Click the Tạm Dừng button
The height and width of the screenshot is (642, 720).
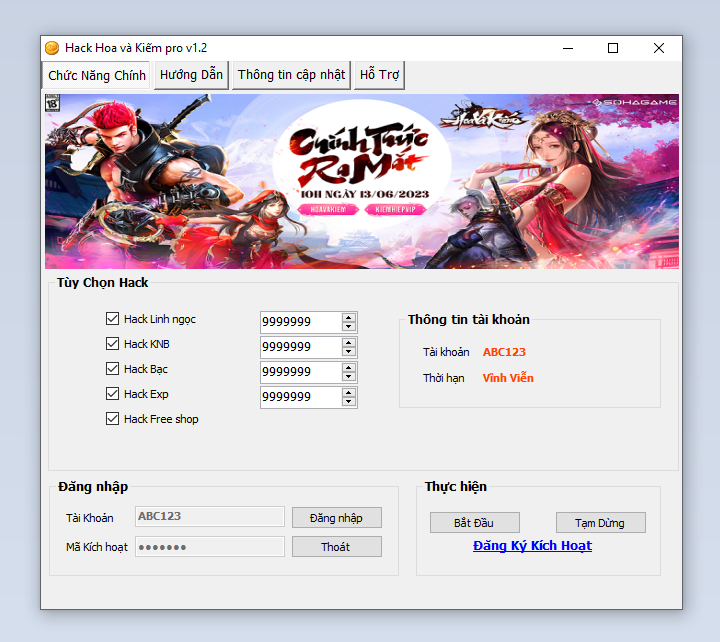[x=600, y=523]
